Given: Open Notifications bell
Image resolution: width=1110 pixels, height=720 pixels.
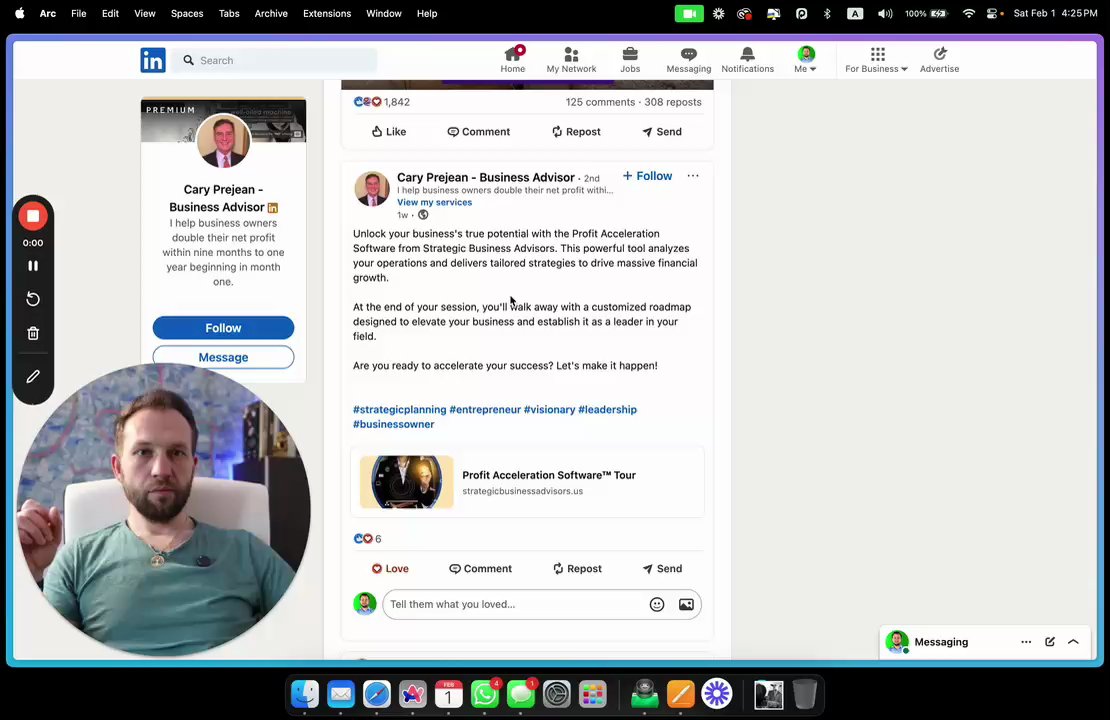Looking at the screenshot, I should (748, 60).
